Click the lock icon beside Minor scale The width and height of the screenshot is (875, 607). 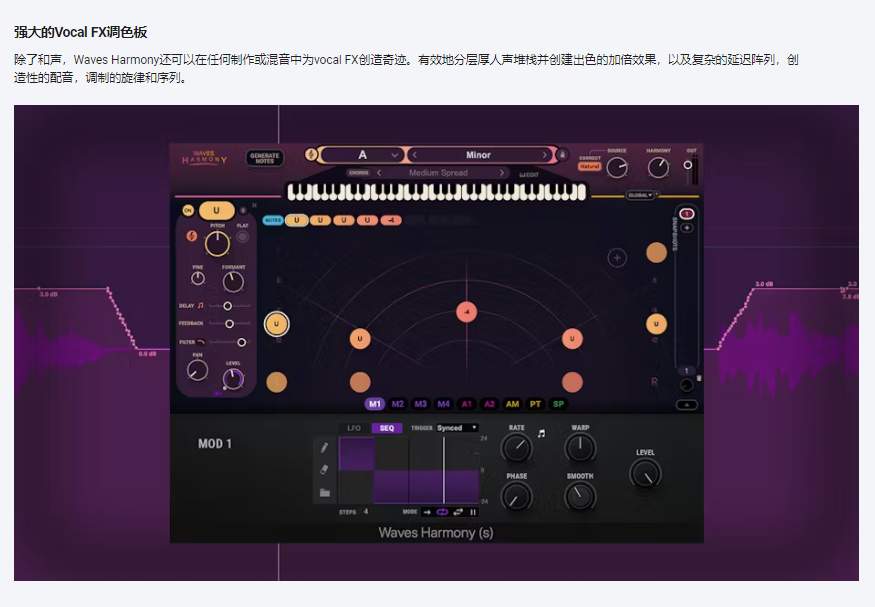[562, 155]
